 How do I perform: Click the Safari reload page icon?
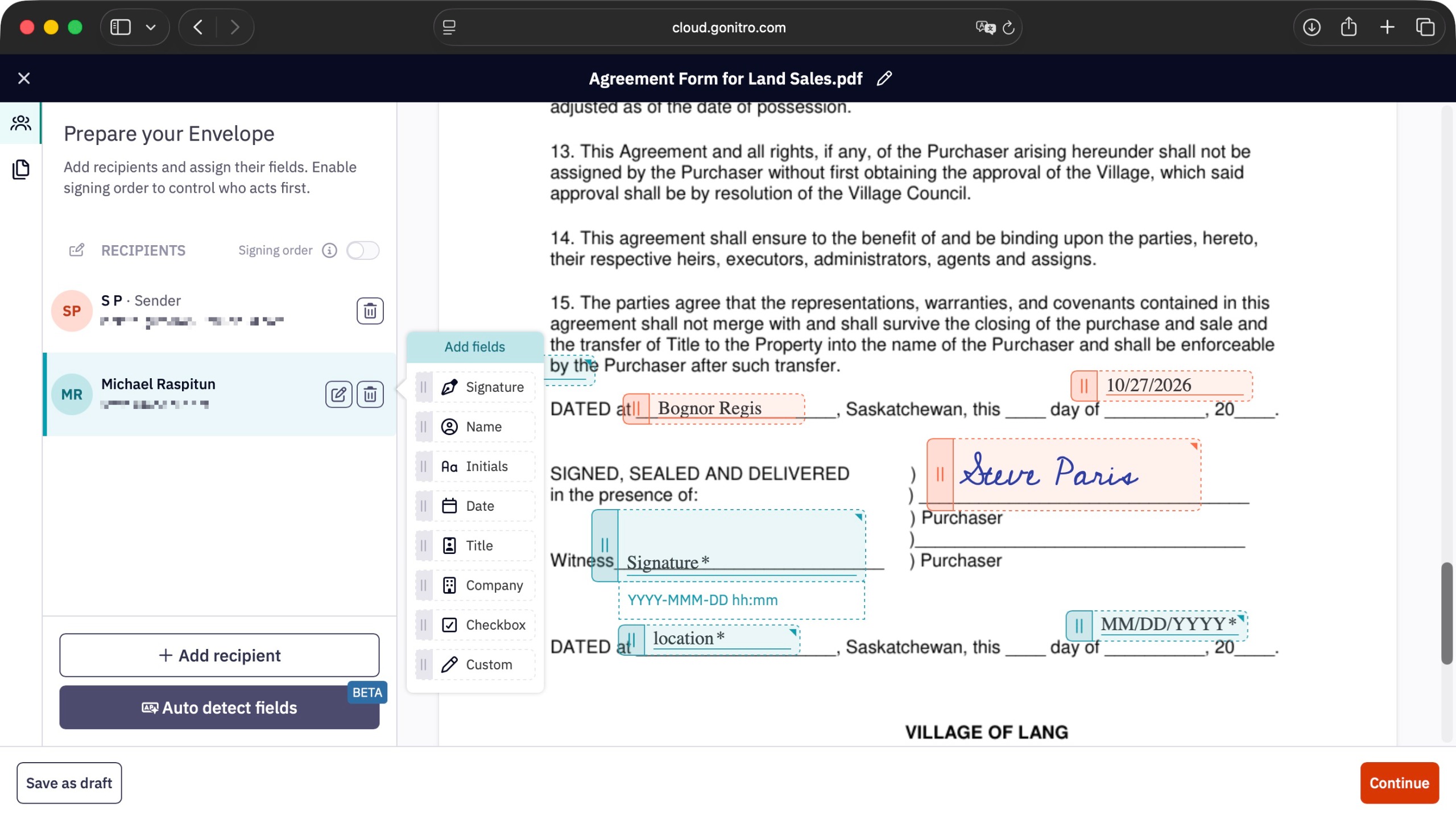(1008, 27)
